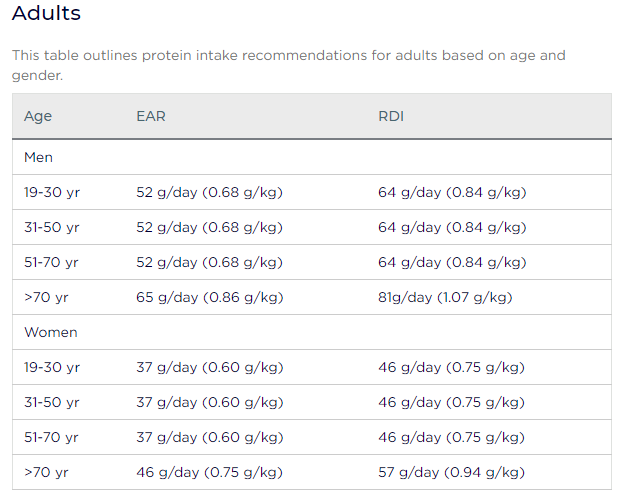
Task: Click Women >70 yr EAR value
Action: 209,472
